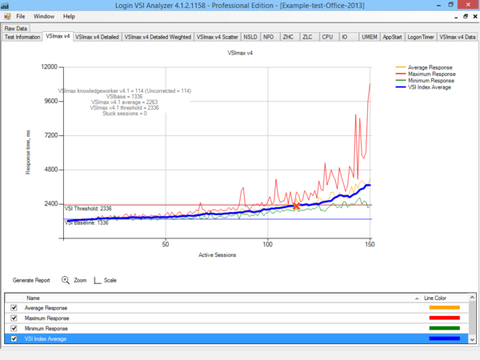
Task: Uncheck the Maximum Response checkbox
Action: point(14,318)
